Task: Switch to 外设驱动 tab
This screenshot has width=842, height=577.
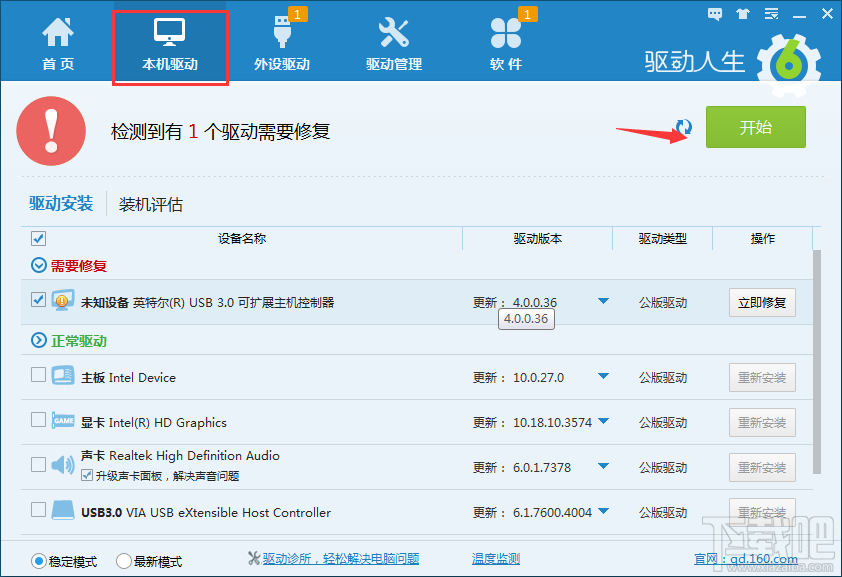Action: click(282, 44)
